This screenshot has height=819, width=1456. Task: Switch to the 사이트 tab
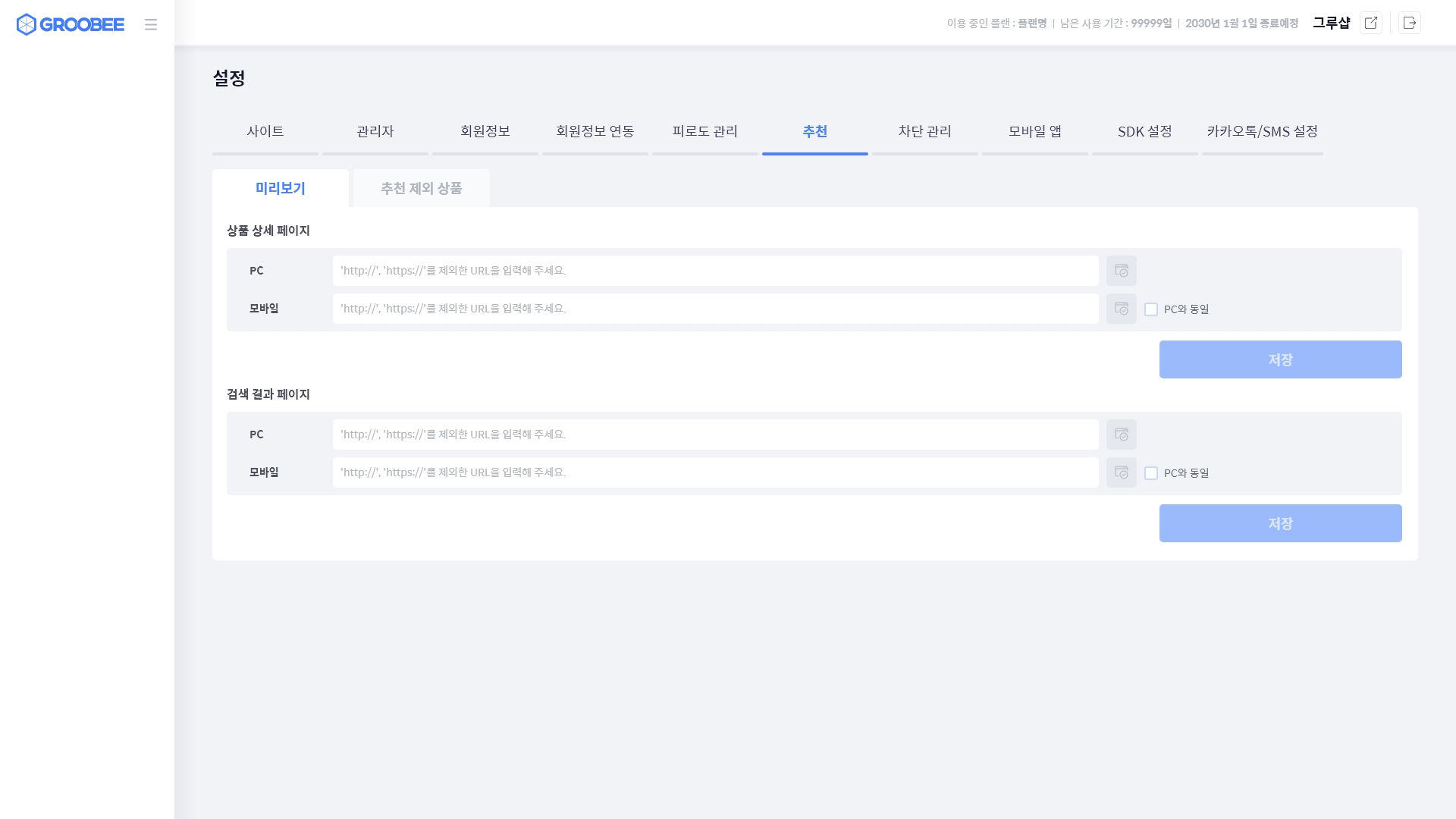tap(265, 132)
